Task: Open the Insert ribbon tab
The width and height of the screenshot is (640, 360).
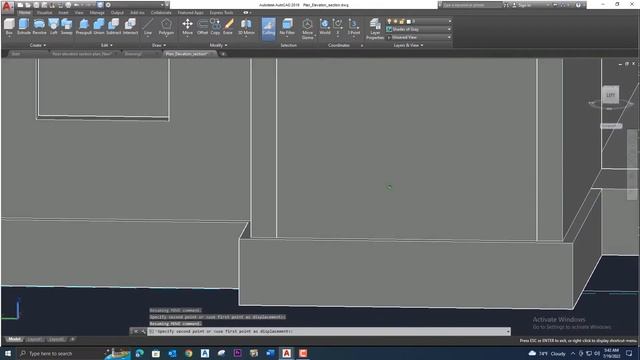Action: pos(63,13)
